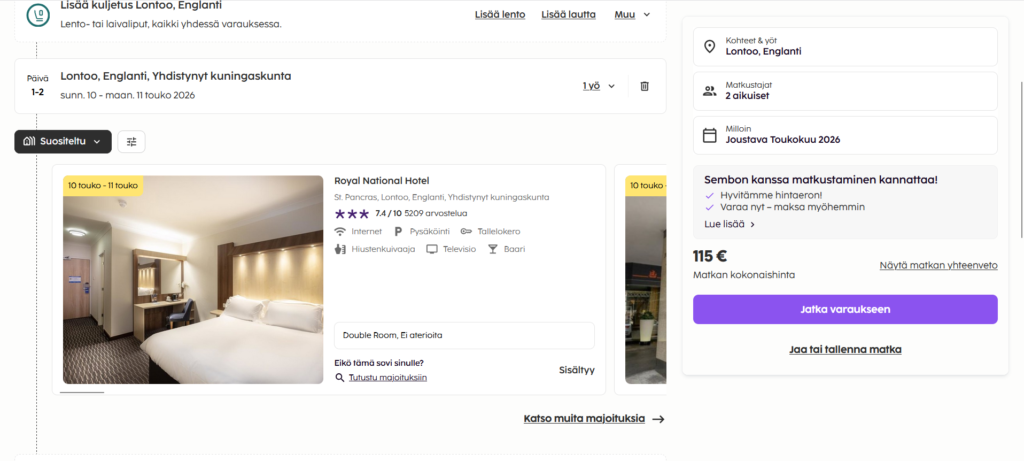The image size is (1024, 461).
Task: Click Eikö tämä sovi sinulle? text
Action: pos(378,363)
